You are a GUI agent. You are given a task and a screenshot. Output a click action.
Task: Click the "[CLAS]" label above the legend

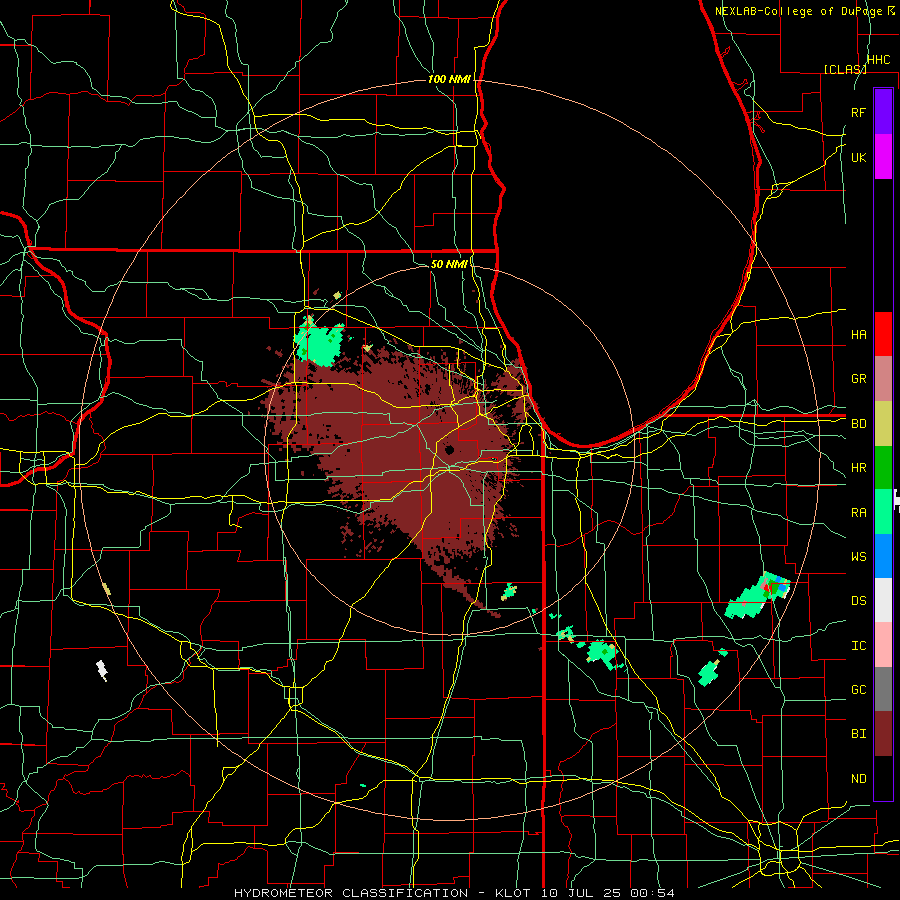click(x=845, y=69)
